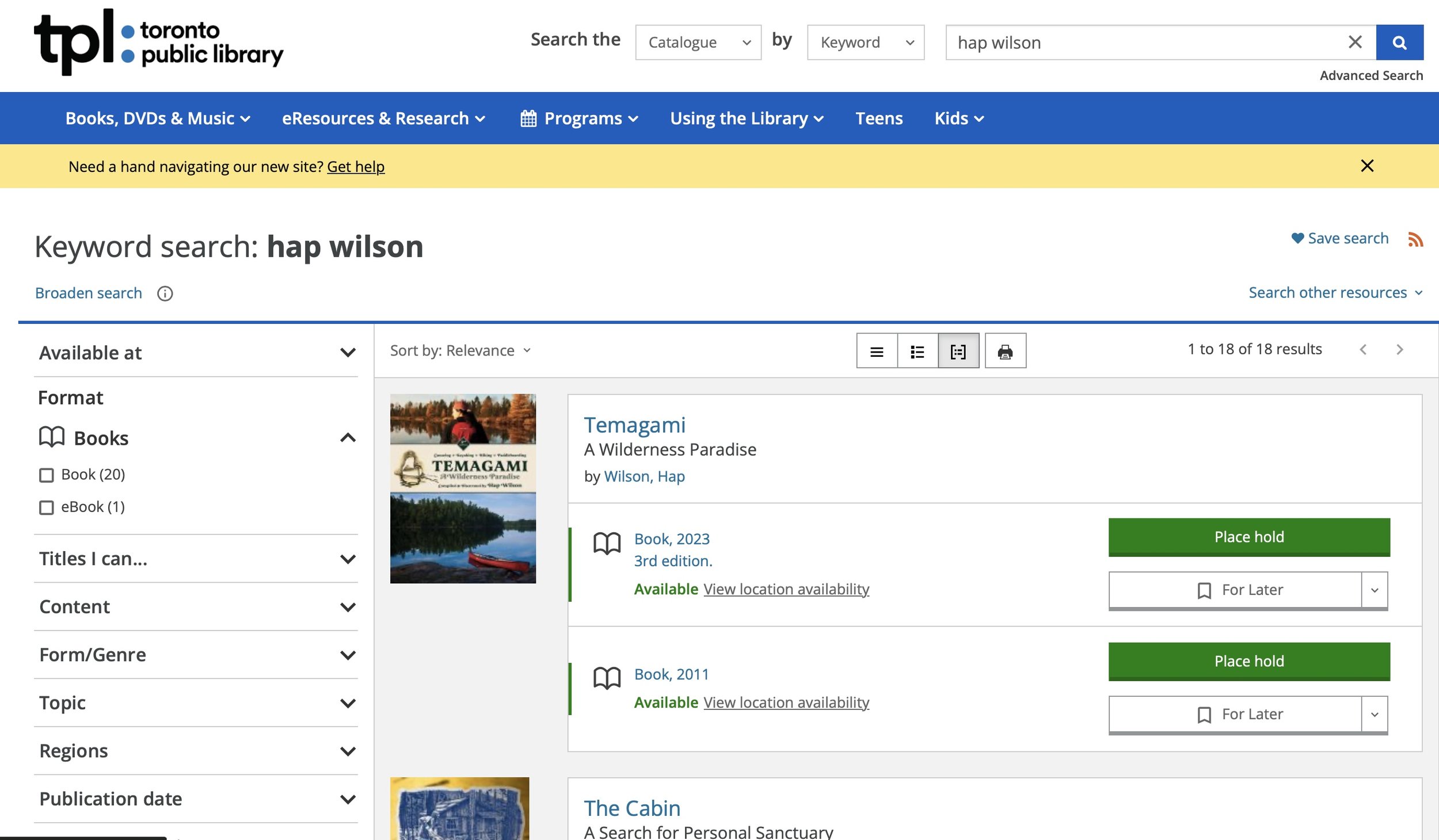Select the bulleted list view icon
The image size is (1439, 840).
tap(918, 352)
